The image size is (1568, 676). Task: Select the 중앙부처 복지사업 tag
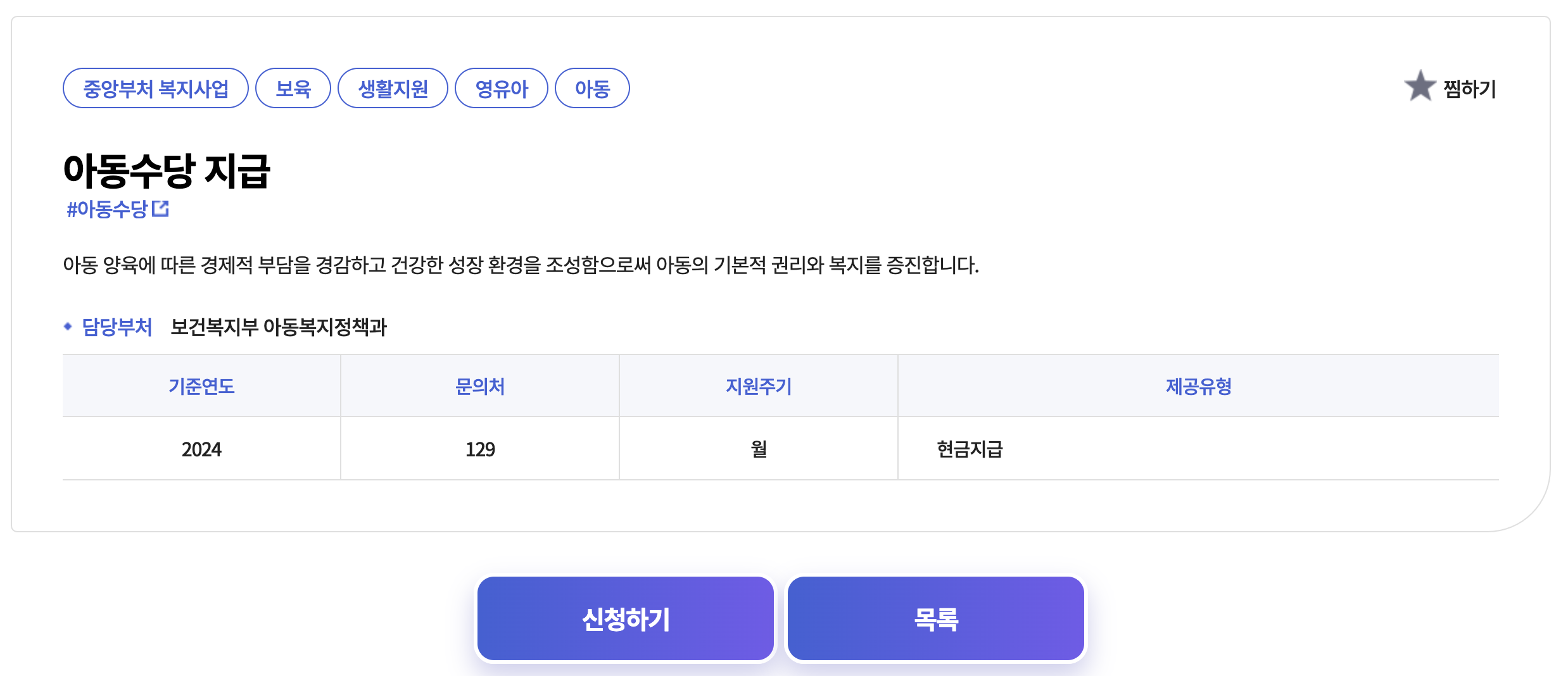tap(156, 88)
